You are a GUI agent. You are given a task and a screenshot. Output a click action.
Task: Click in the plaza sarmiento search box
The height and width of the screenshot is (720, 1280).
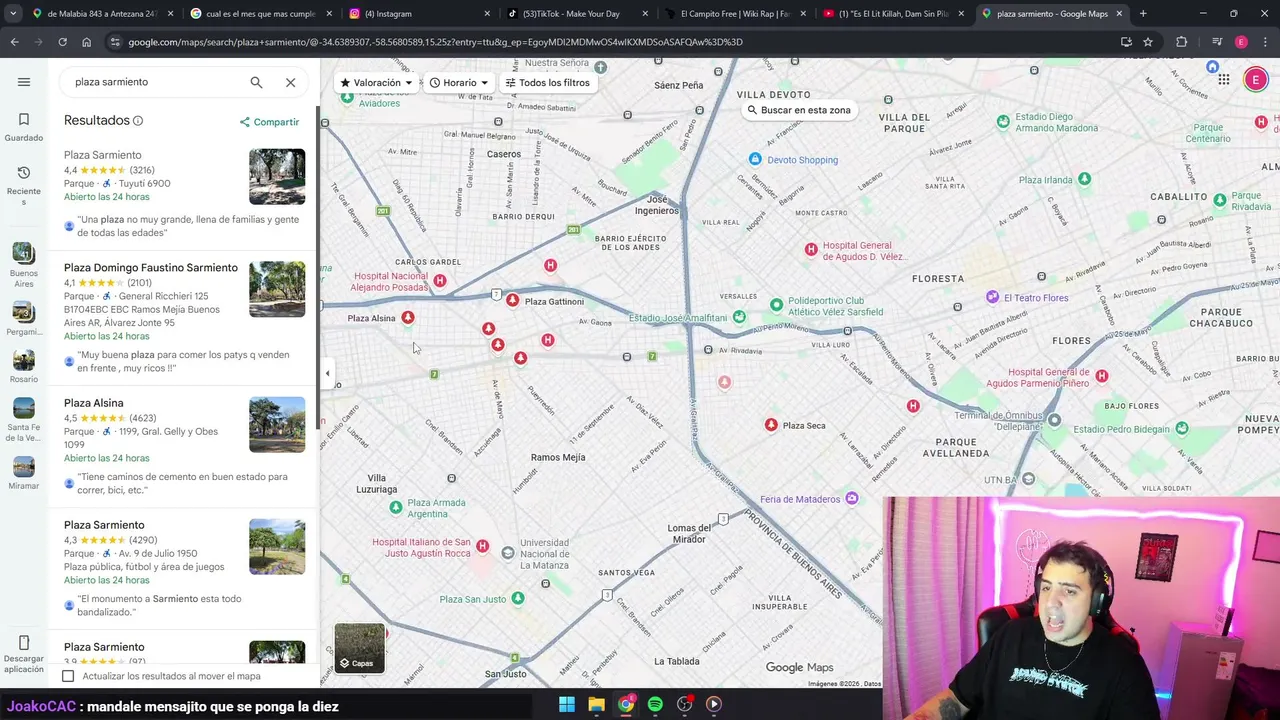(155, 82)
